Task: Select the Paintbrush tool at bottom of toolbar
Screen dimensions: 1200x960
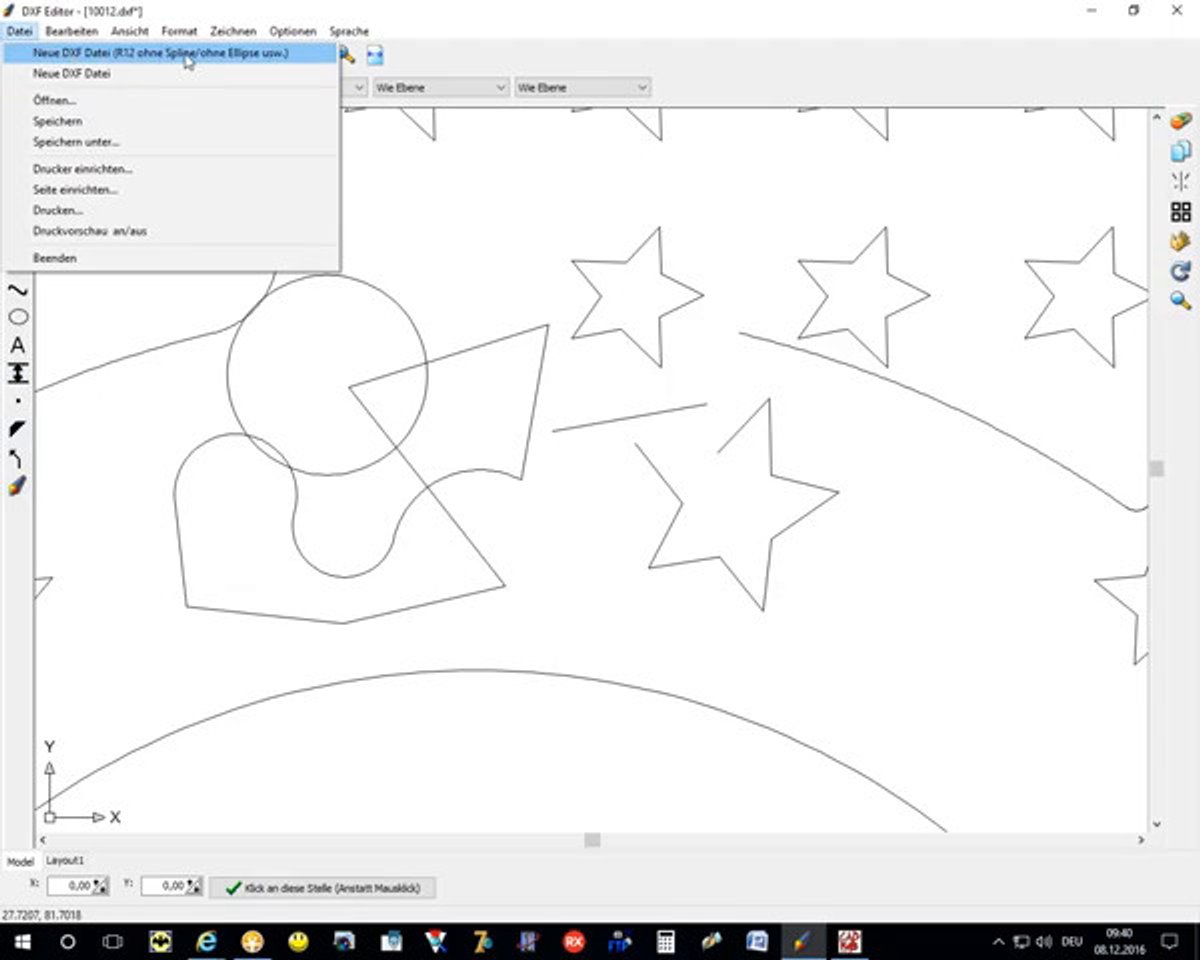Action: coord(17,487)
